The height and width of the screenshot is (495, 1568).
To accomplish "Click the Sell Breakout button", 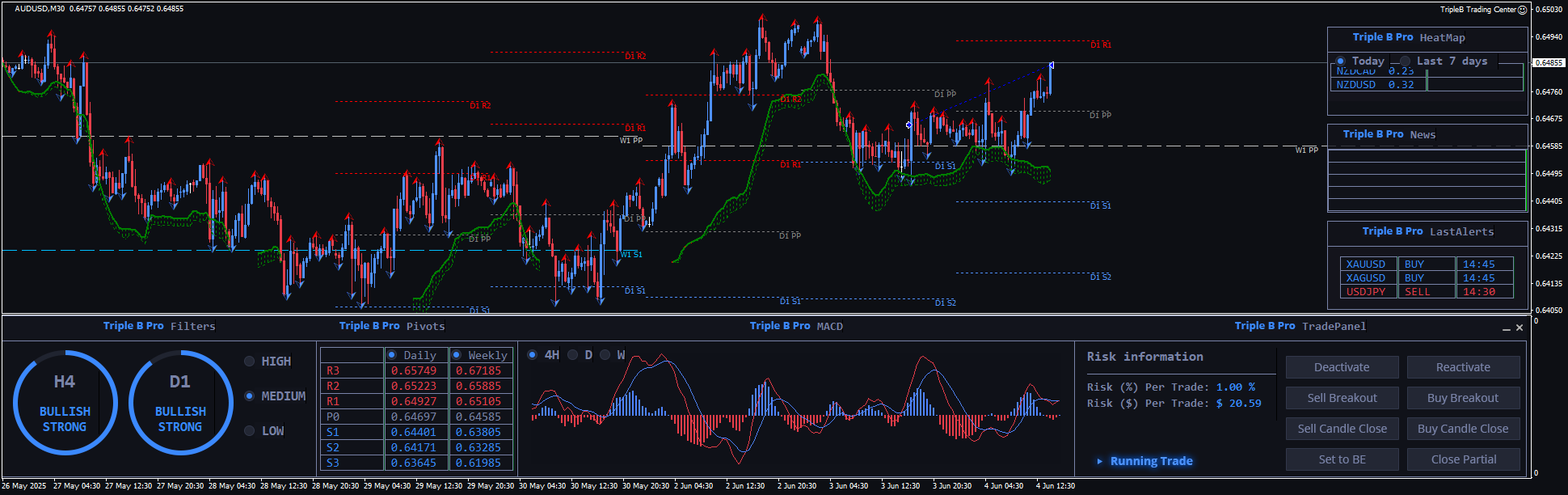I will click(x=1342, y=398).
